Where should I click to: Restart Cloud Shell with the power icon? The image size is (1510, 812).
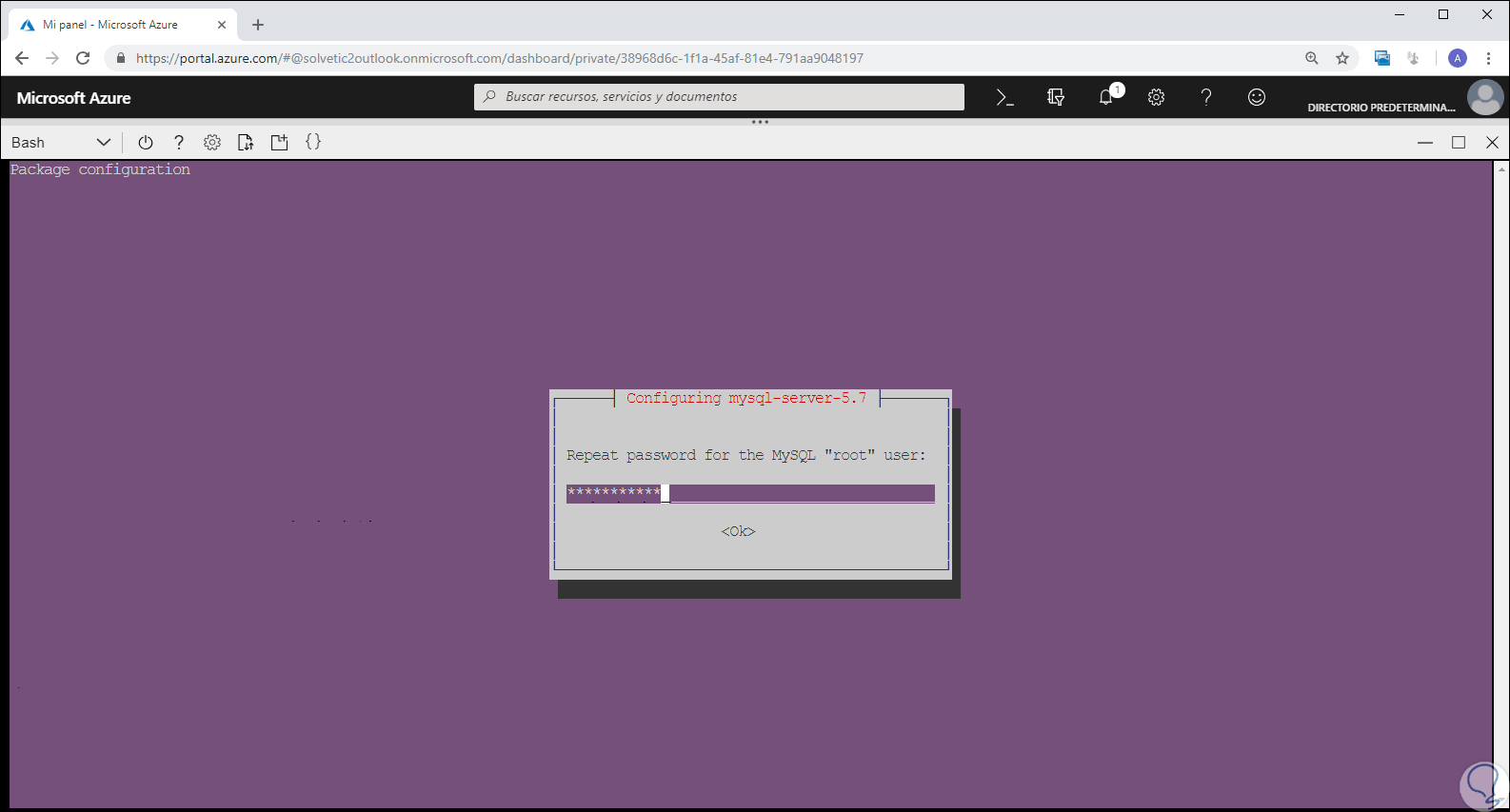146,143
